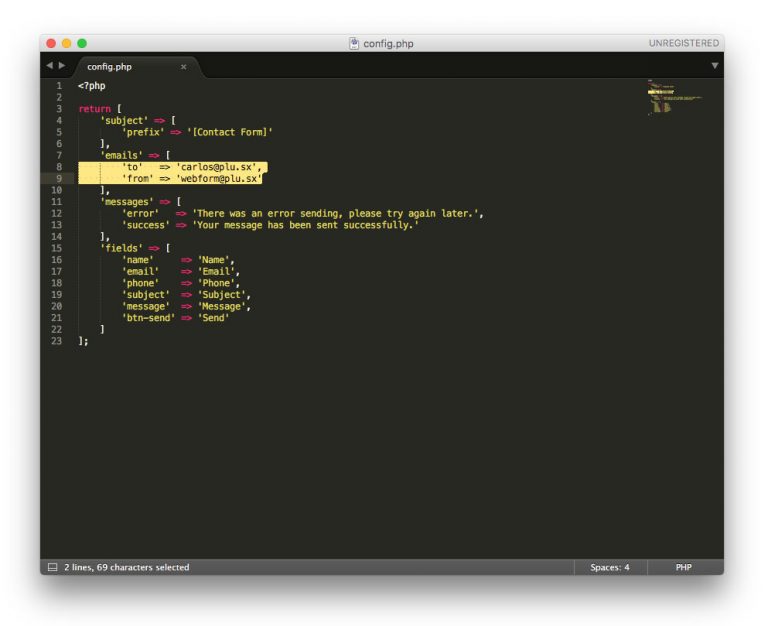Close the config.php tab
768x626 pixels.
(183, 67)
